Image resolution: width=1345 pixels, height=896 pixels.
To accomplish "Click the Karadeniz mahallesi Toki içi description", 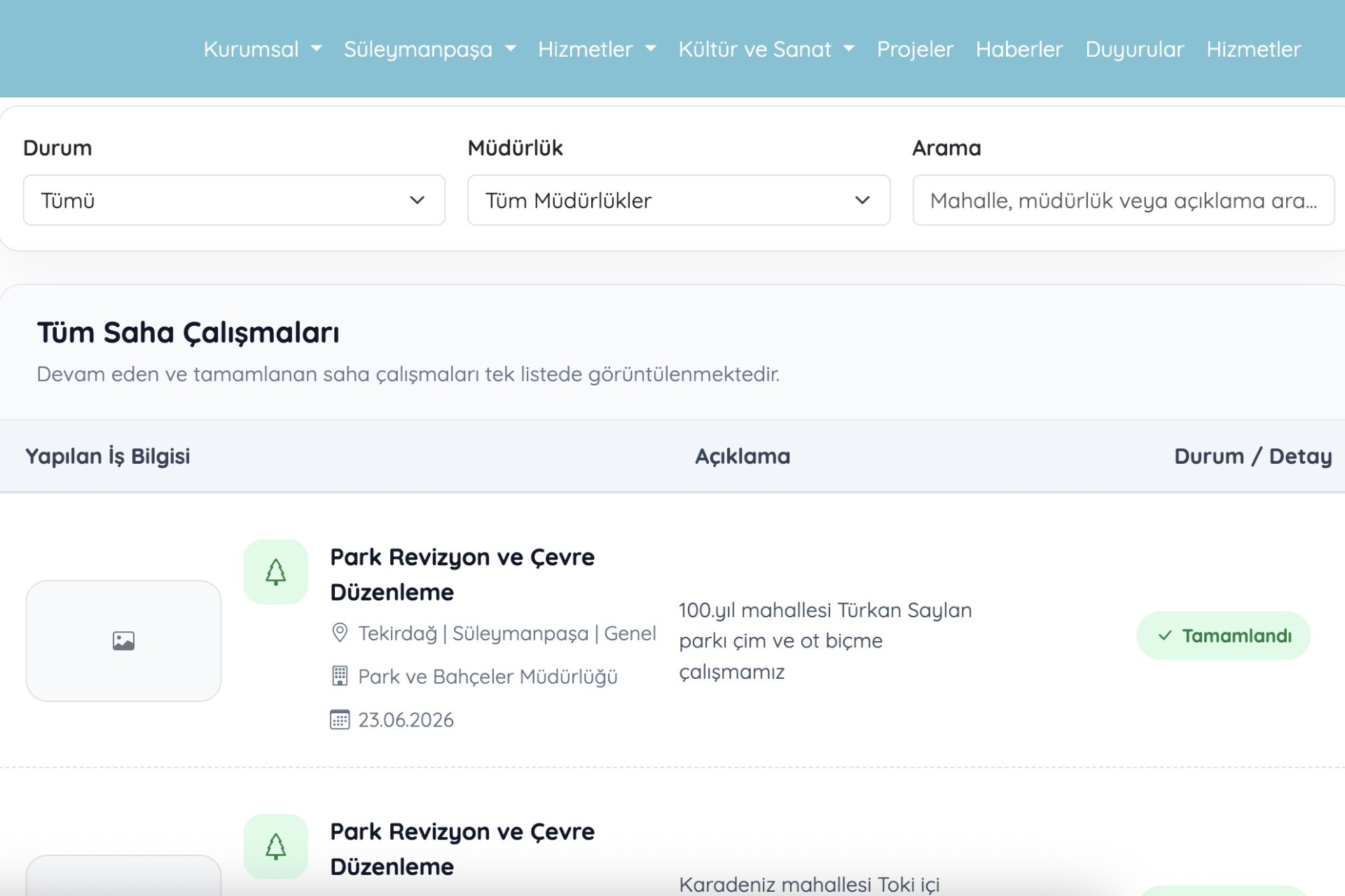I will pos(809,884).
